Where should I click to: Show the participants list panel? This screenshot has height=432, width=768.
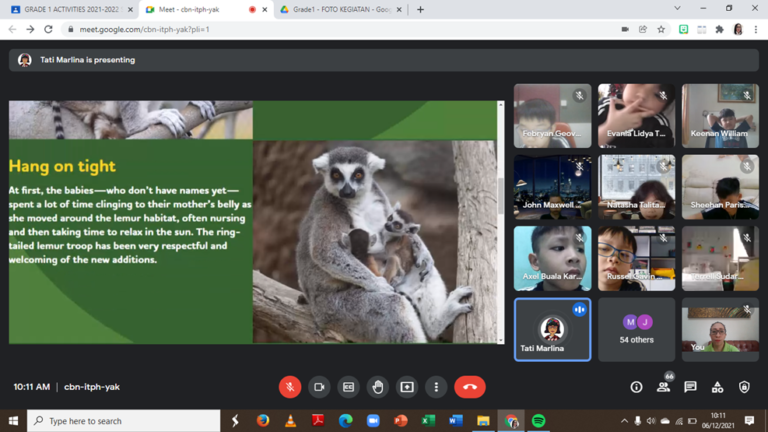663,387
